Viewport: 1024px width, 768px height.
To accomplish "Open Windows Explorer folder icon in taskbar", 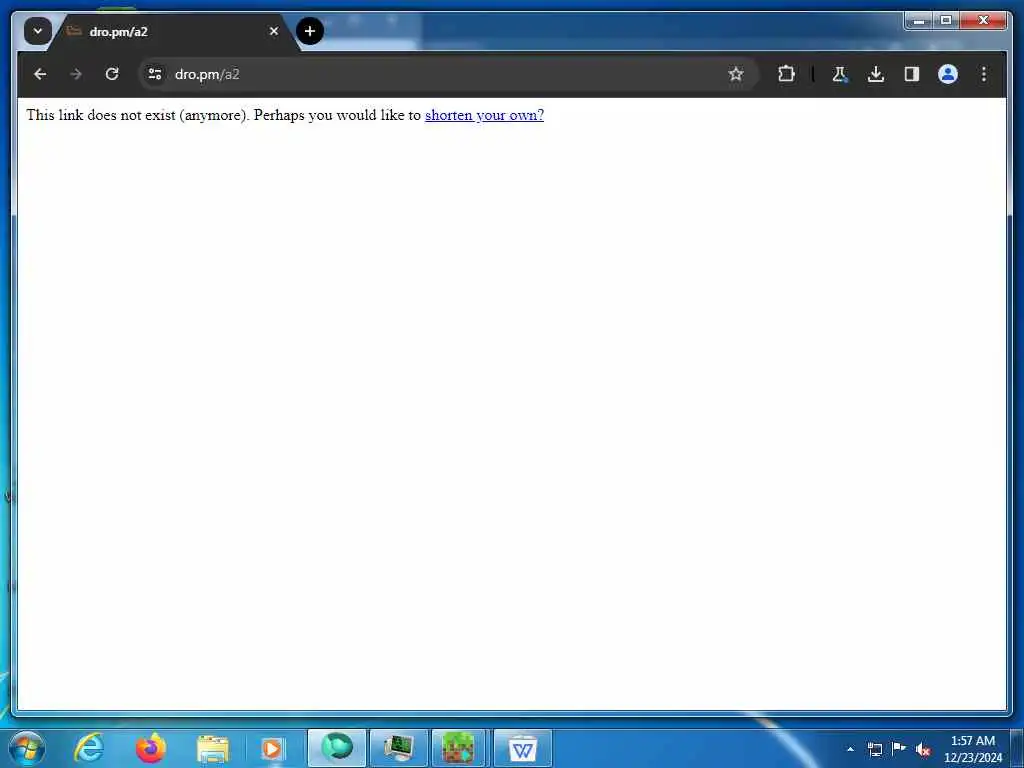I will point(213,748).
